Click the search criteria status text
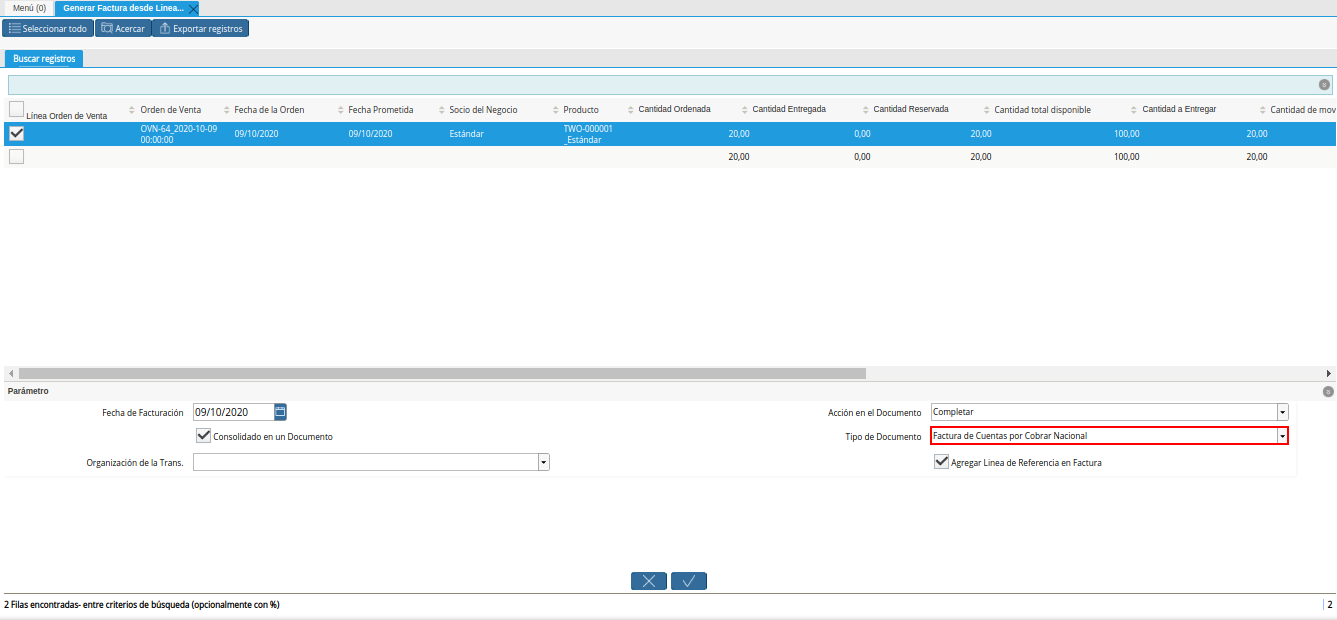 (142, 605)
